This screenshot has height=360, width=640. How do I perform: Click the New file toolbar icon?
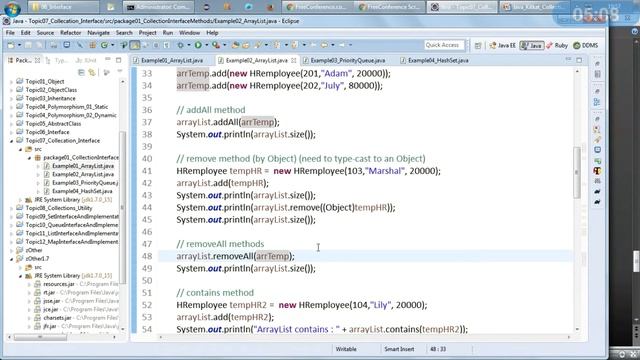tap(11, 45)
